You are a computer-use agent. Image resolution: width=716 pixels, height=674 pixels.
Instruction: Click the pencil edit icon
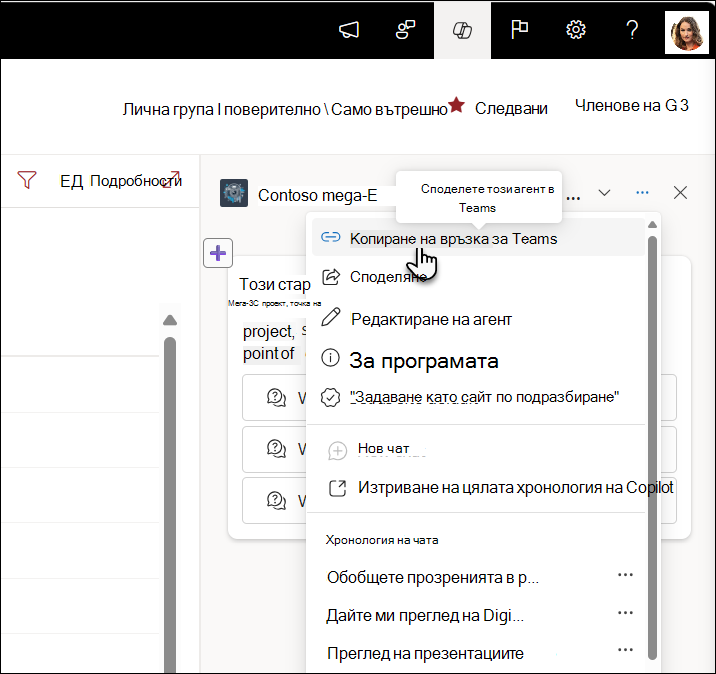click(x=331, y=316)
